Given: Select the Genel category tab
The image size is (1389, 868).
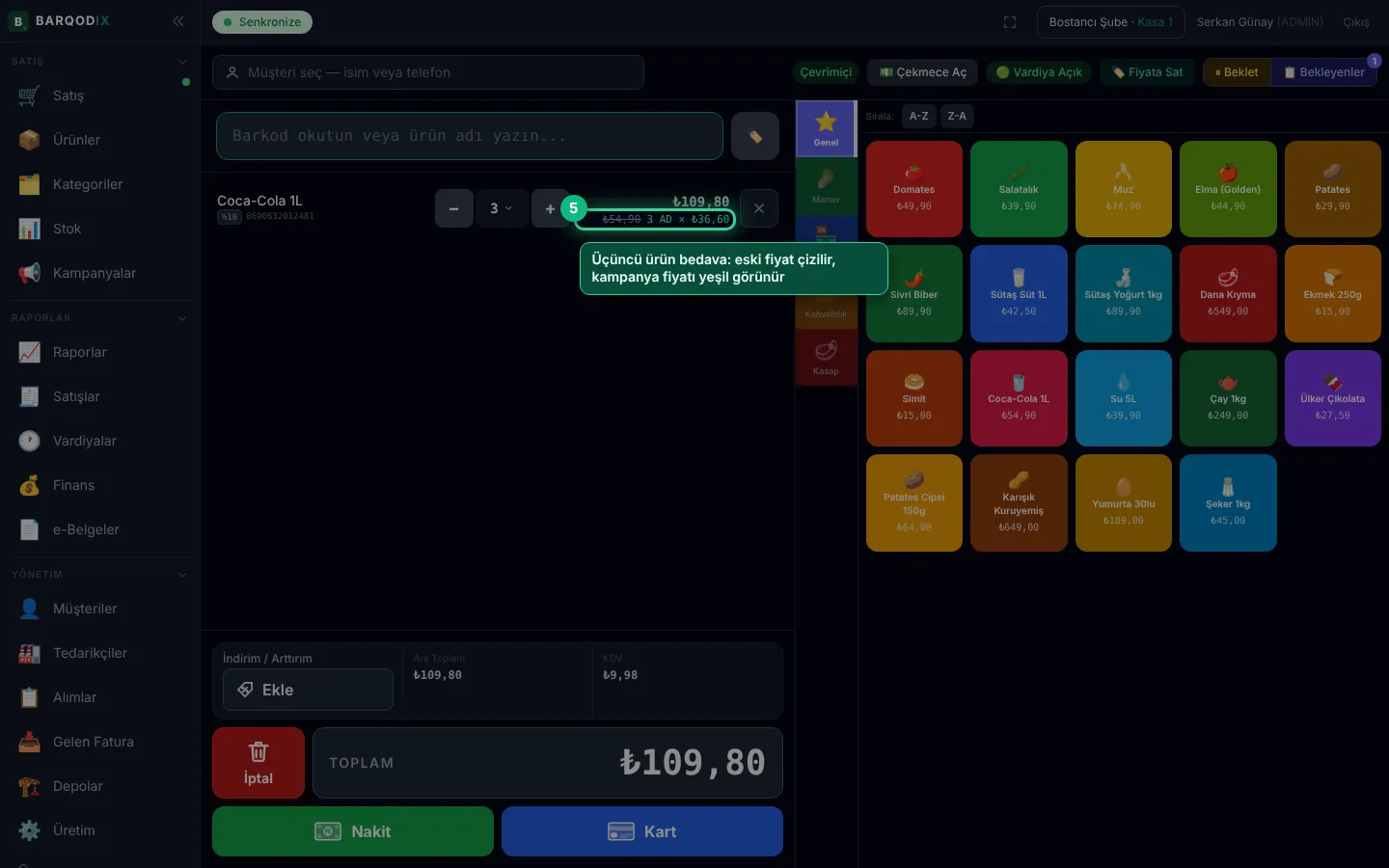Looking at the screenshot, I should click(826, 128).
